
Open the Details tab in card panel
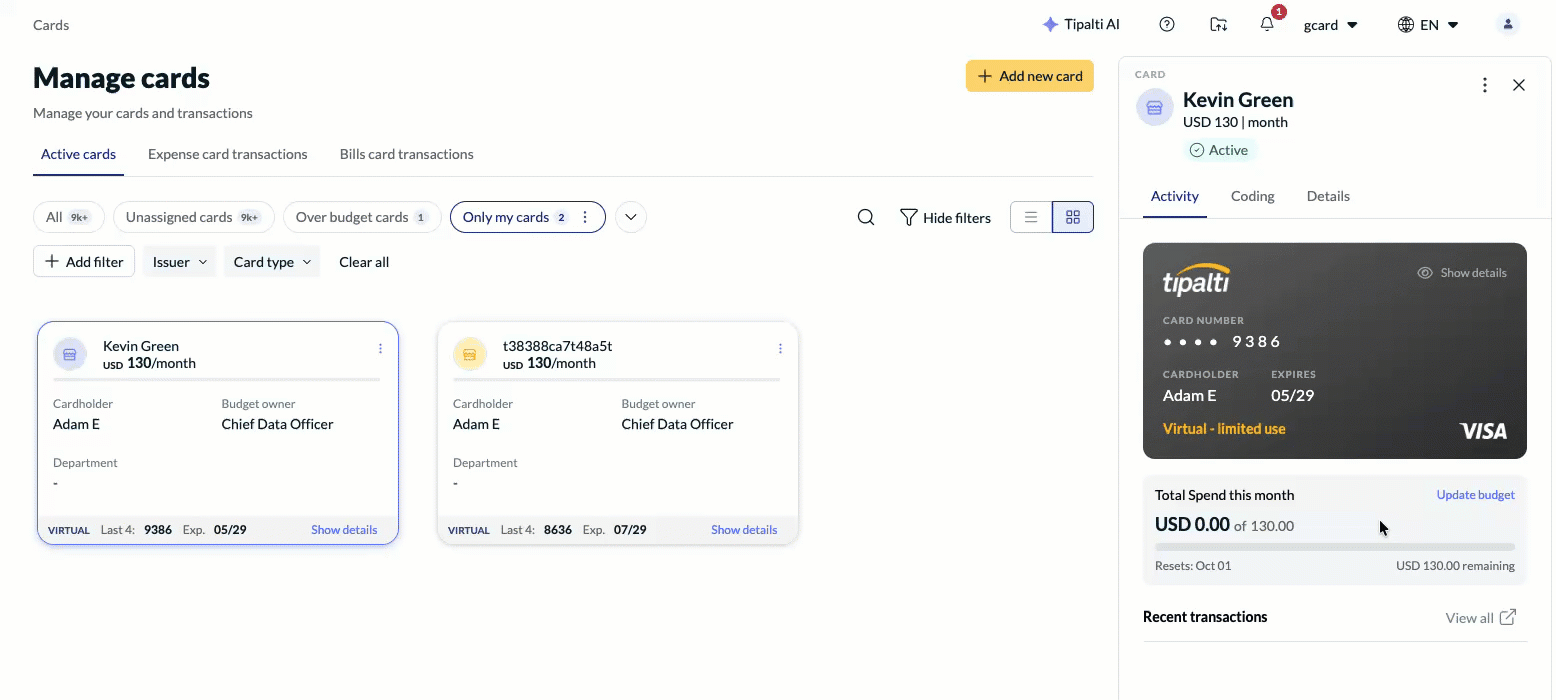[x=1328, y=196]
